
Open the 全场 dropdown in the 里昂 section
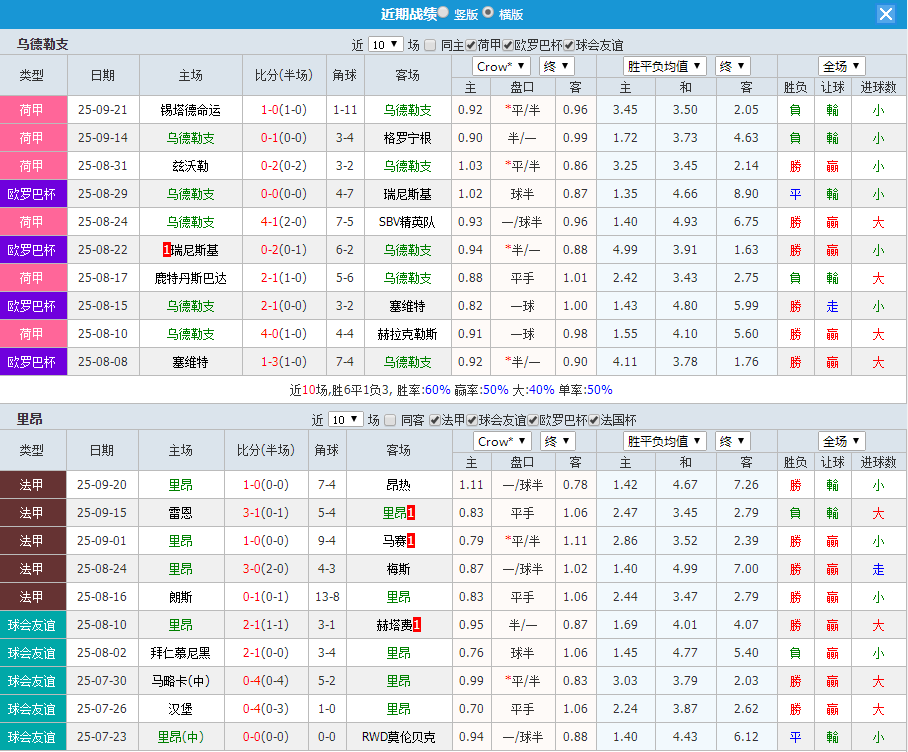coord(841,440)
